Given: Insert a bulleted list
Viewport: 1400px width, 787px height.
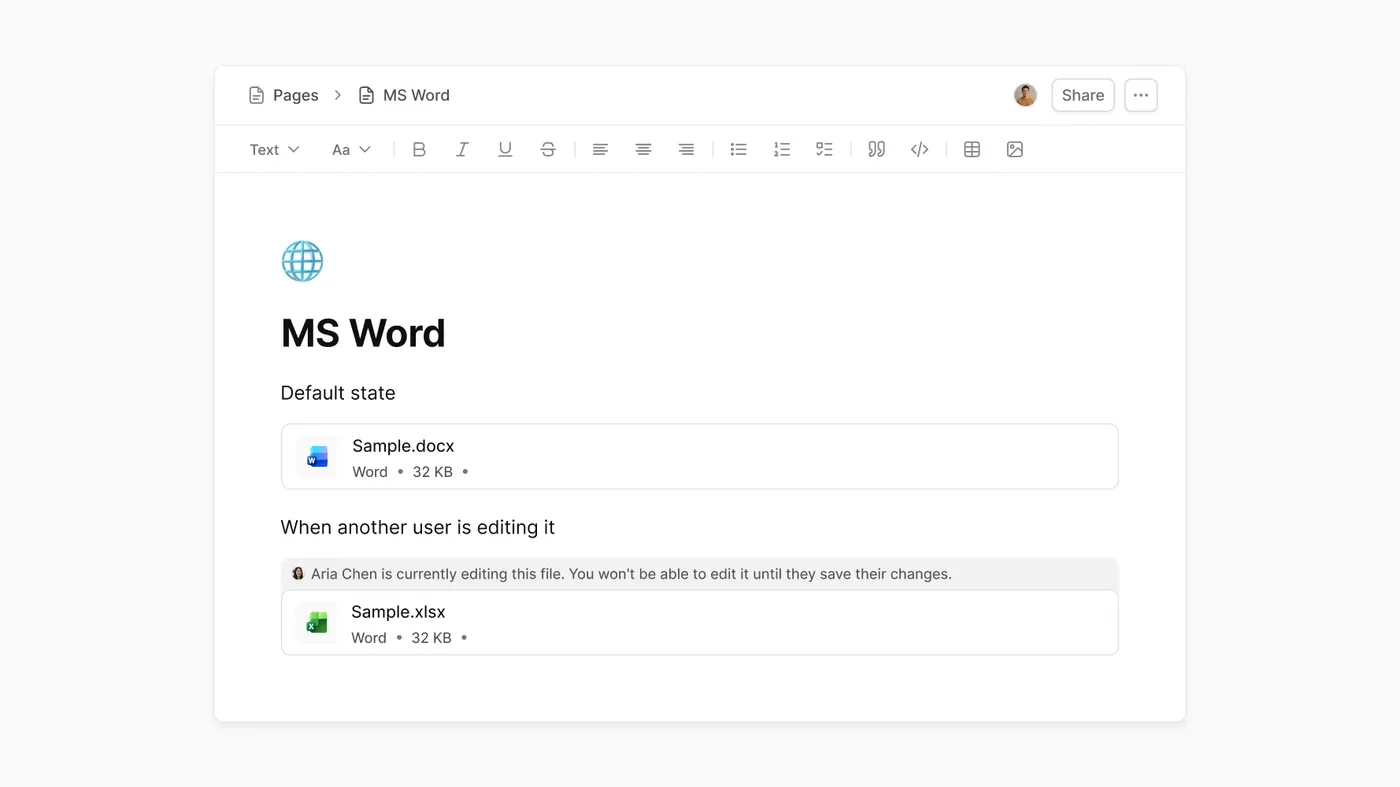Looking at the screenshot, I should [738, 149].
